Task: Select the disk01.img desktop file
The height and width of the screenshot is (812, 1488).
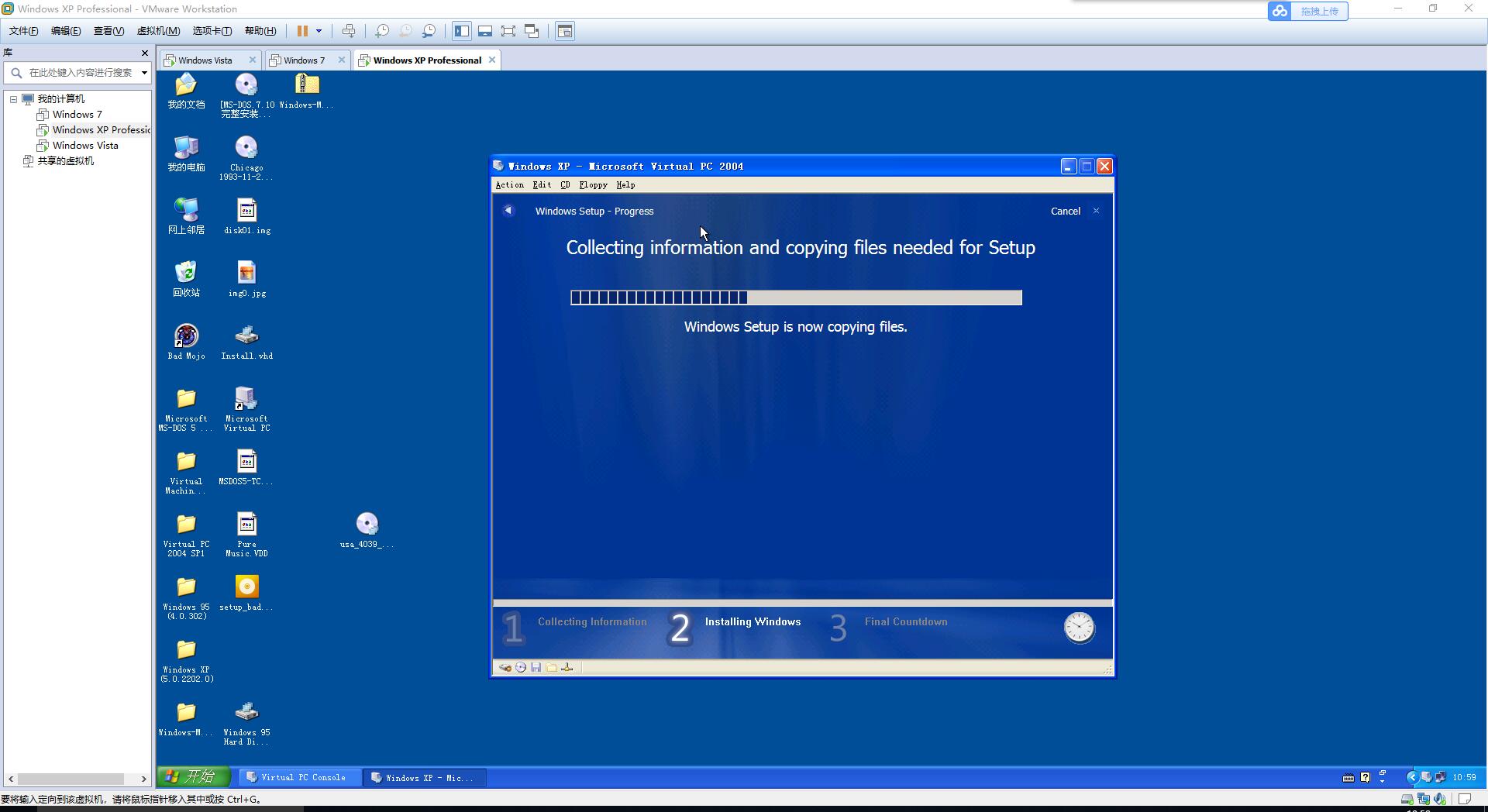Action: [246, 216]
